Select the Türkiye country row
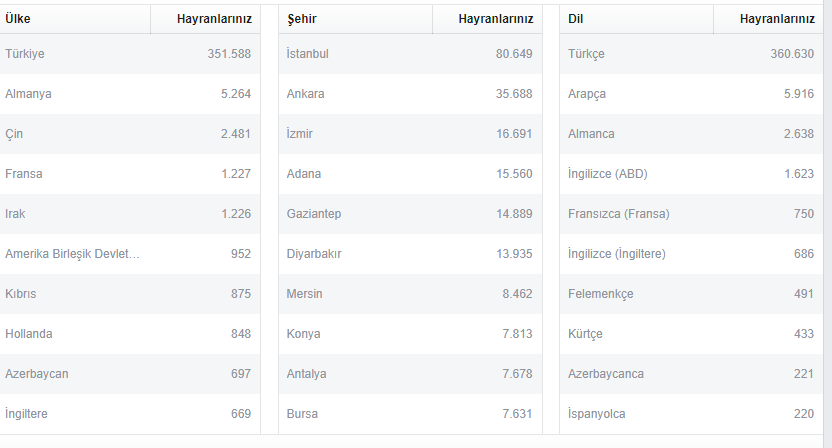 (130, 54)
